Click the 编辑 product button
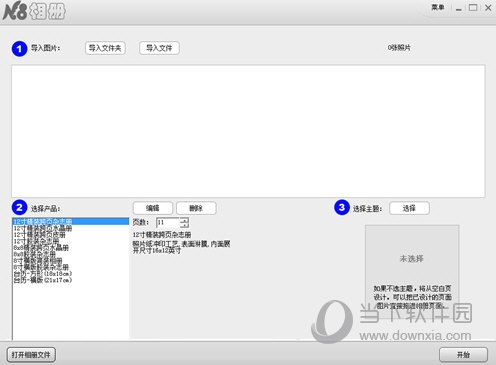The image size is (496, 365). point(153,208)
